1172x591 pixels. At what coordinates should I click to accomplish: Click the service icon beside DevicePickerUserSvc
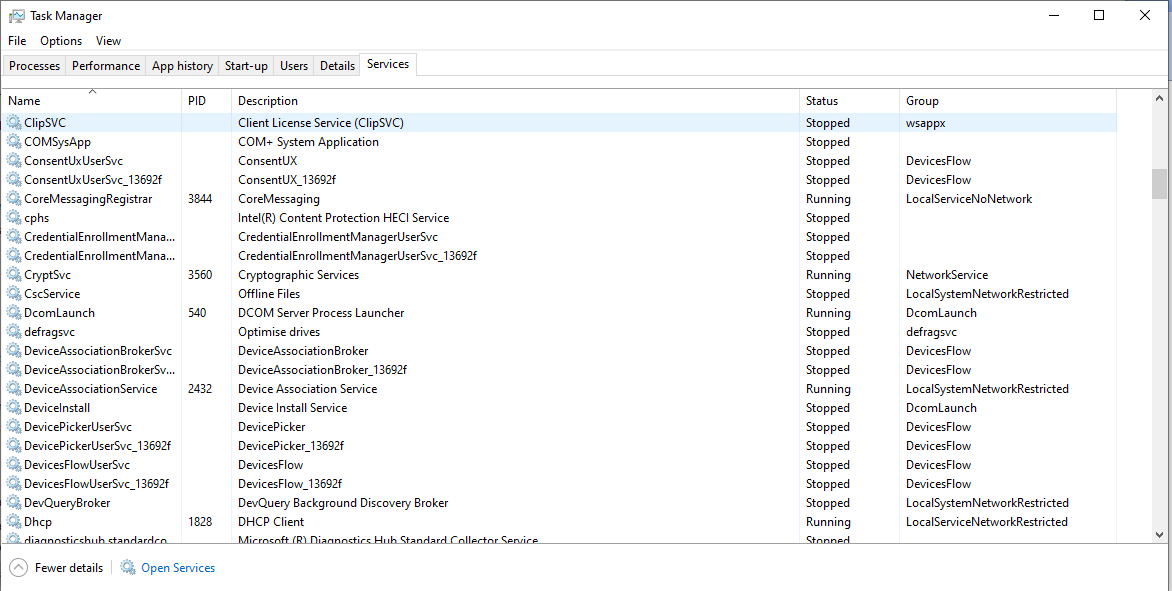(13, 427)
